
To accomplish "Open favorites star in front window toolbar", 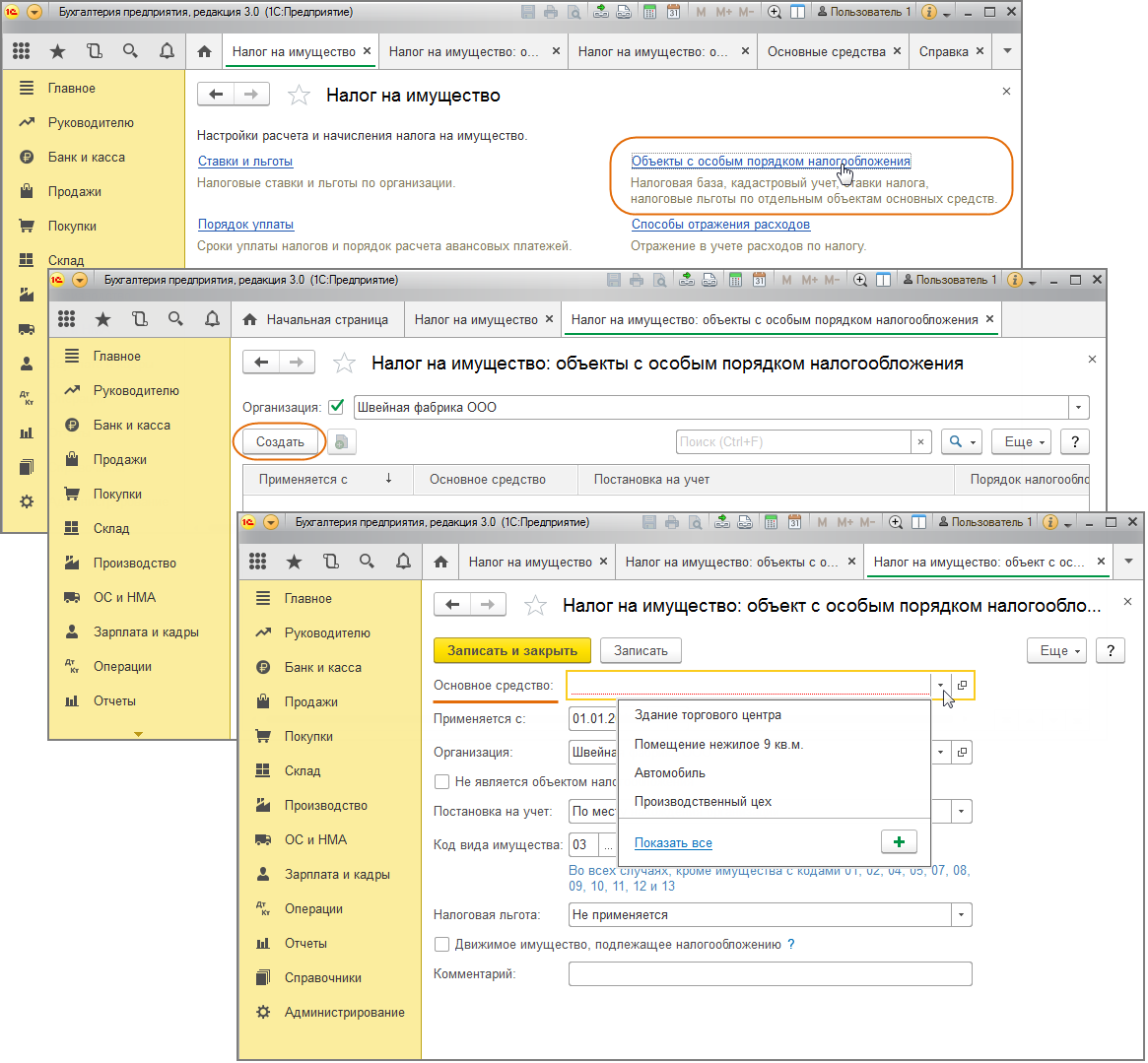I will 295,562.
